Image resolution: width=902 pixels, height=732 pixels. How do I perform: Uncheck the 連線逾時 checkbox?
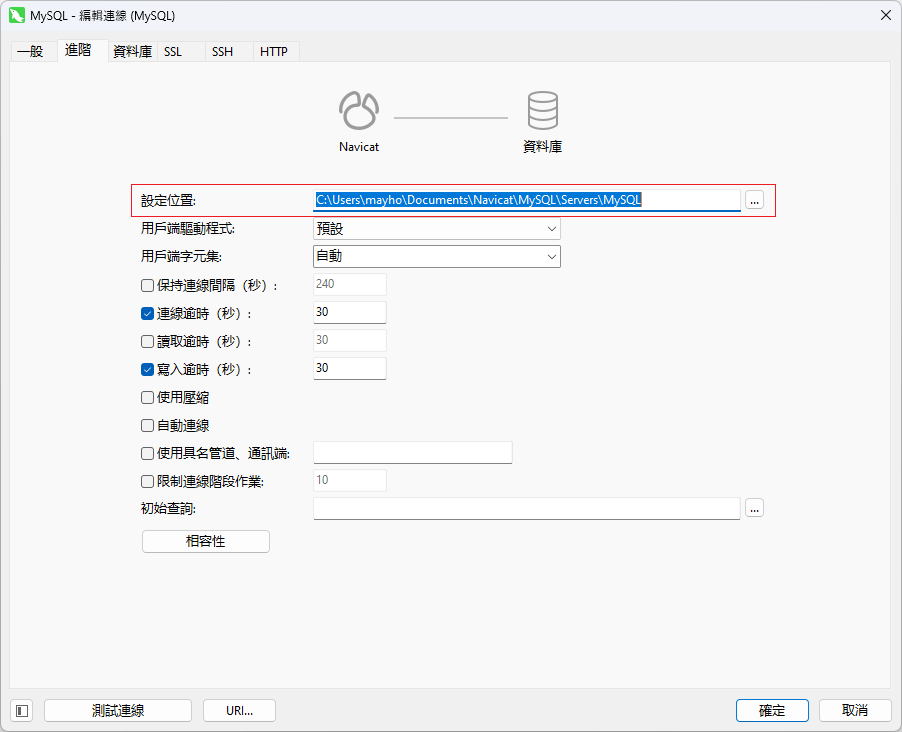coord(147,314)
